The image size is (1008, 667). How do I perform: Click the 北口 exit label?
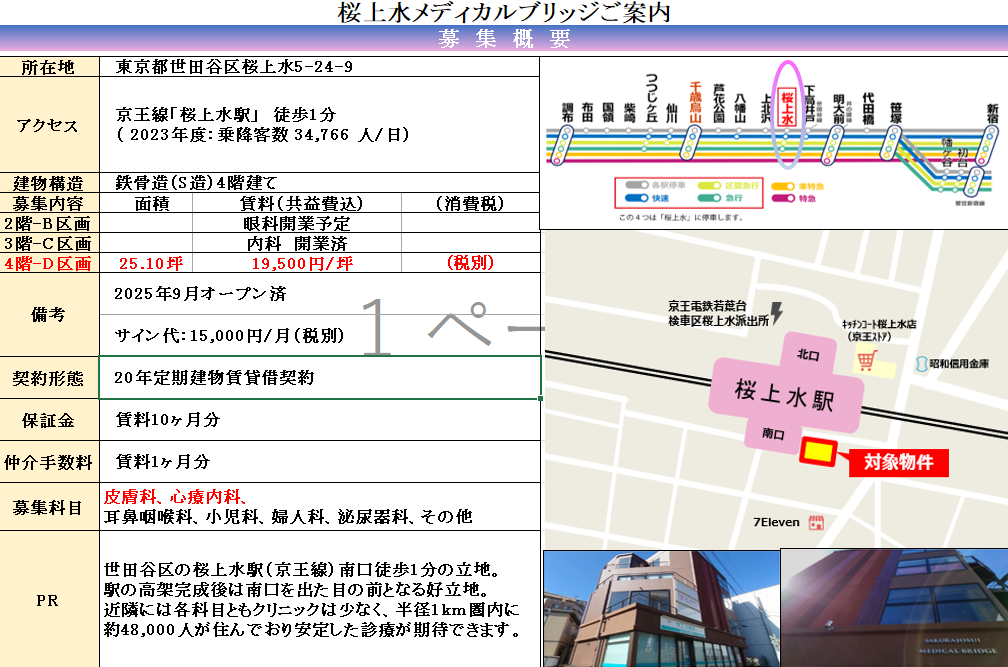807,354
